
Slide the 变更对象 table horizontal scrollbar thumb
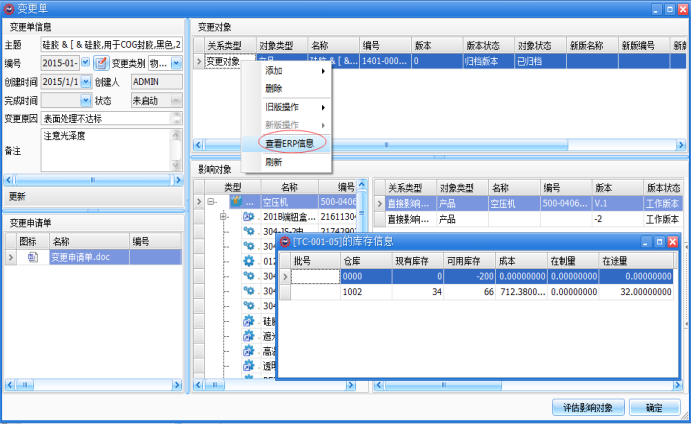coord(386,145)
